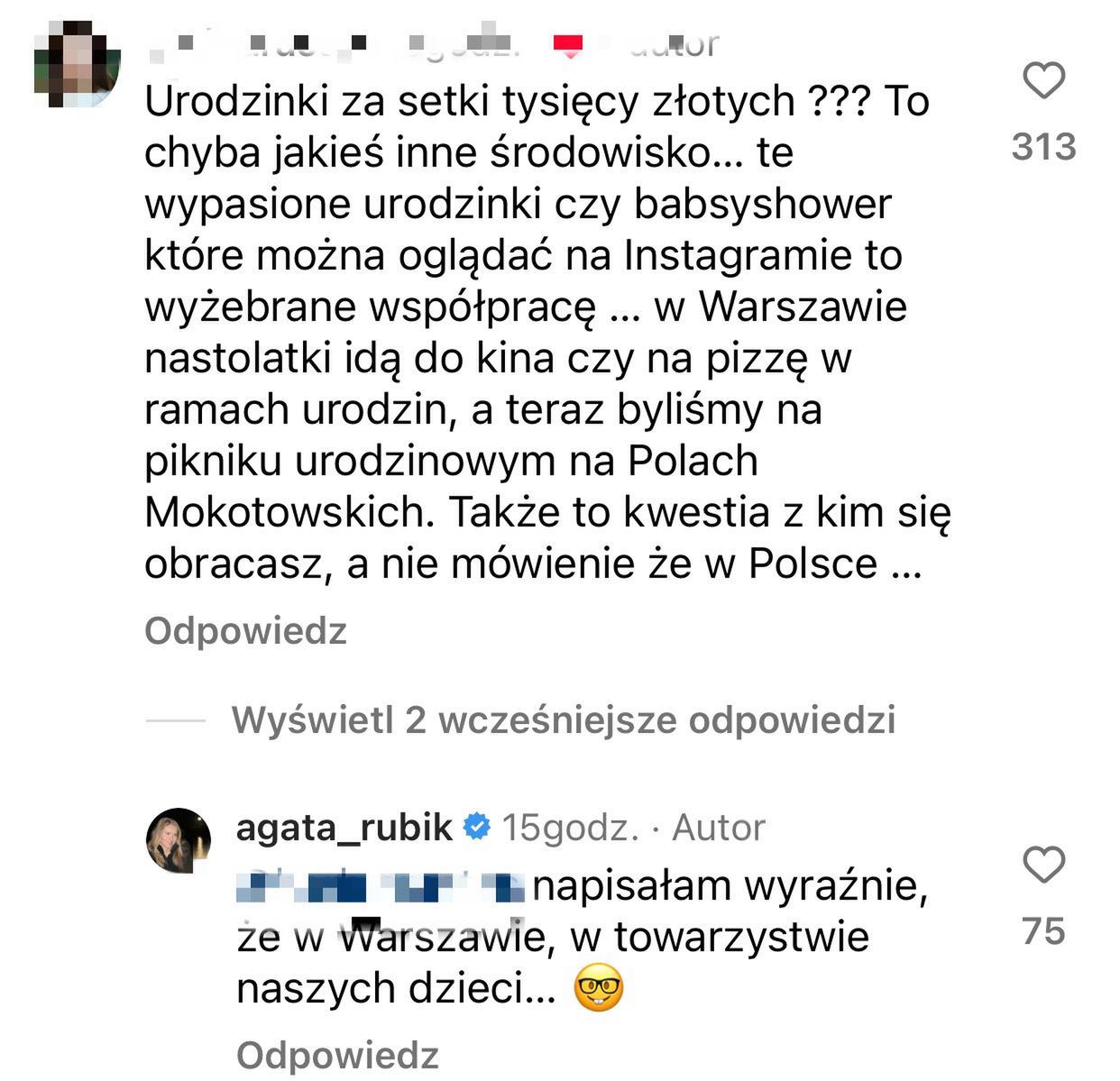Reply to the top comment via Odpowiedz
The height and width of the screenshot is (1081, 1120).
[245, 631]
